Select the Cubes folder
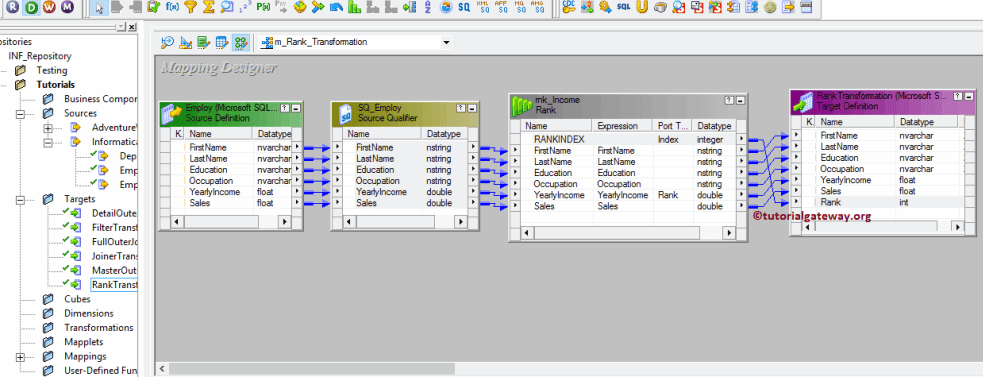This screenshot has width=983, height=377. 77,299
